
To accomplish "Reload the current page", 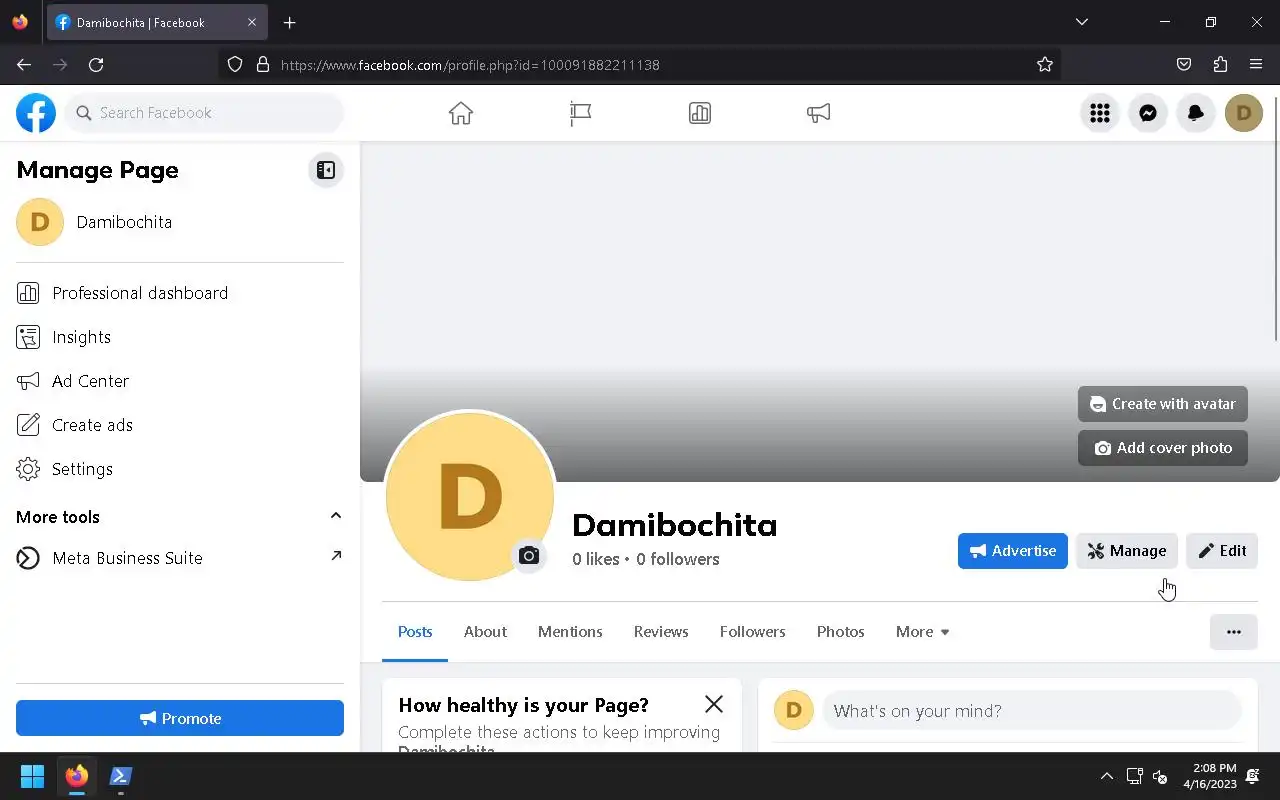I will click(96, 65).
